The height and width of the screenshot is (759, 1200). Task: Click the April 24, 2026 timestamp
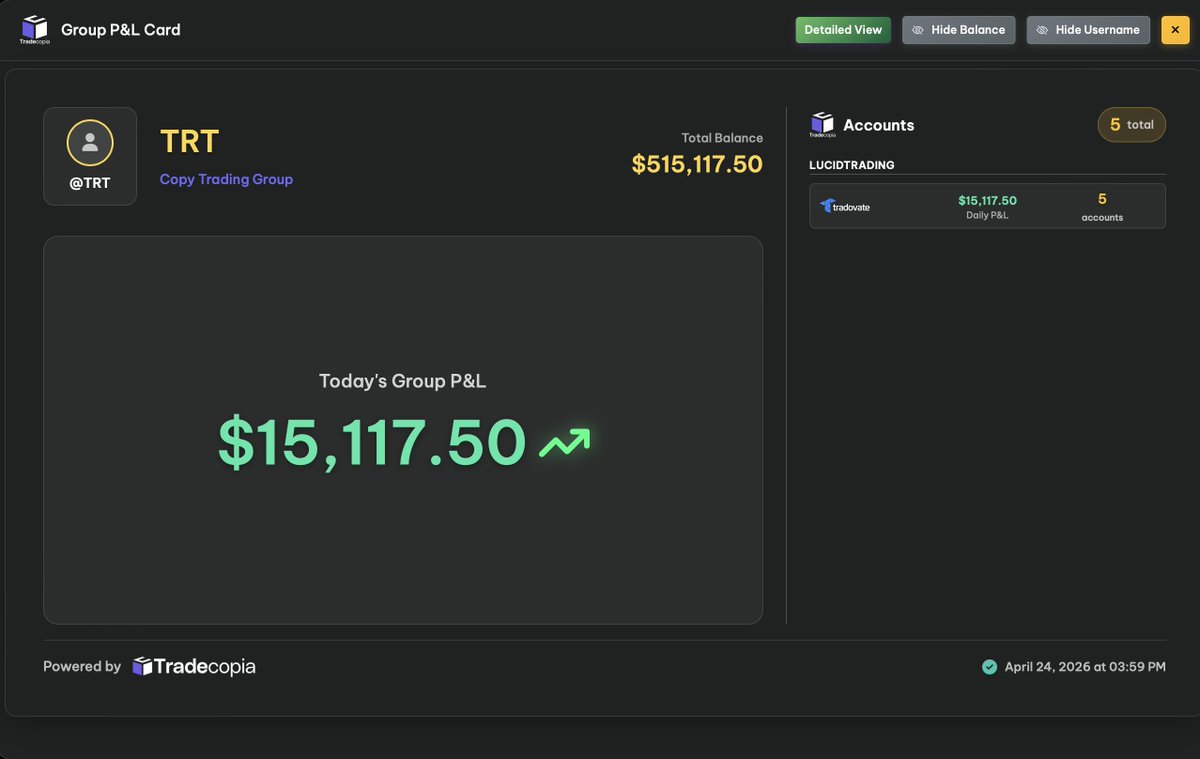[1085, 667]
